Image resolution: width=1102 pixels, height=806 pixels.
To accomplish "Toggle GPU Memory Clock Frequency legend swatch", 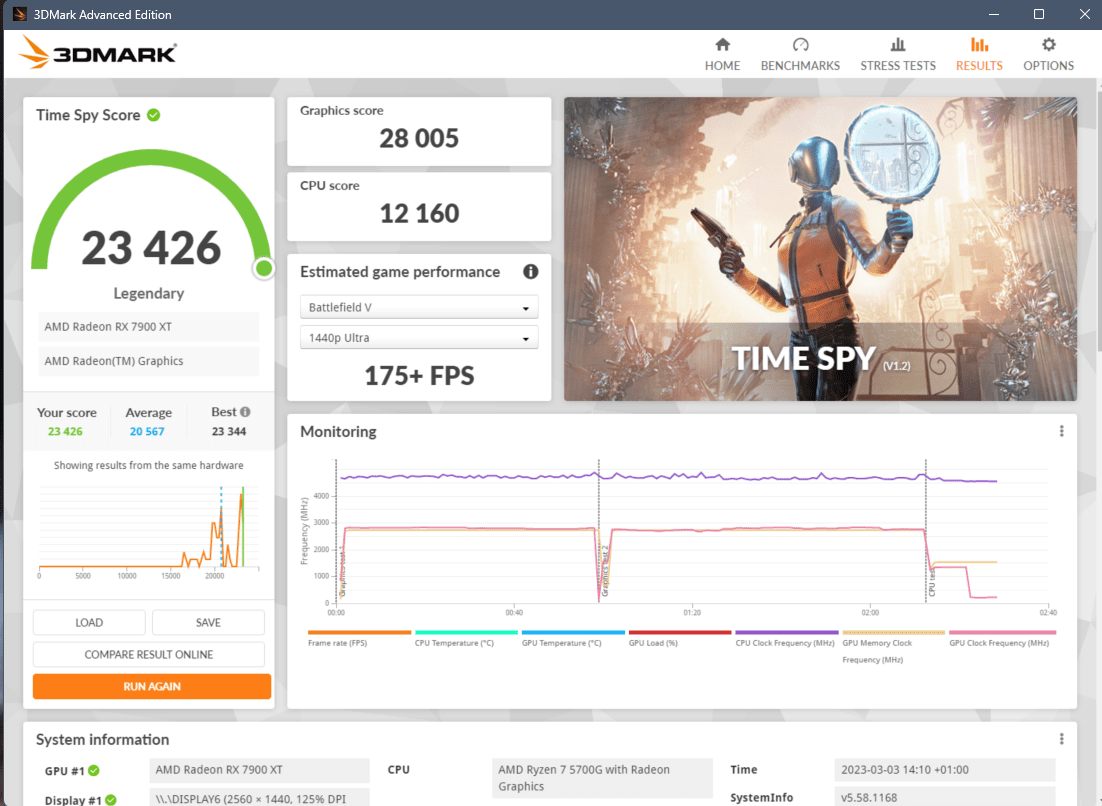I will [893, 632].
